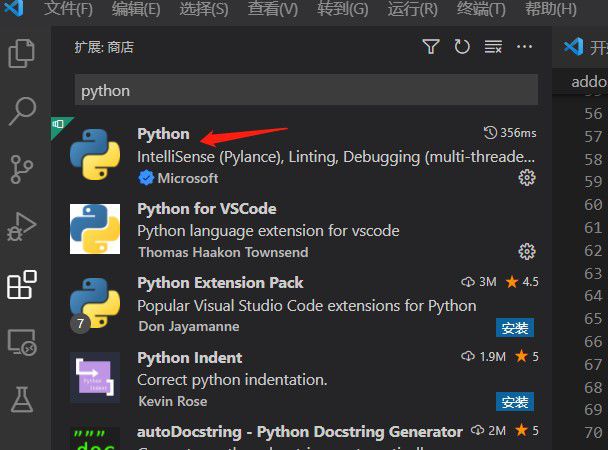Open more actions ellipsis in Extensions panel
The height and width of the screenshot is (450, 608).
(x=525, y=47)
